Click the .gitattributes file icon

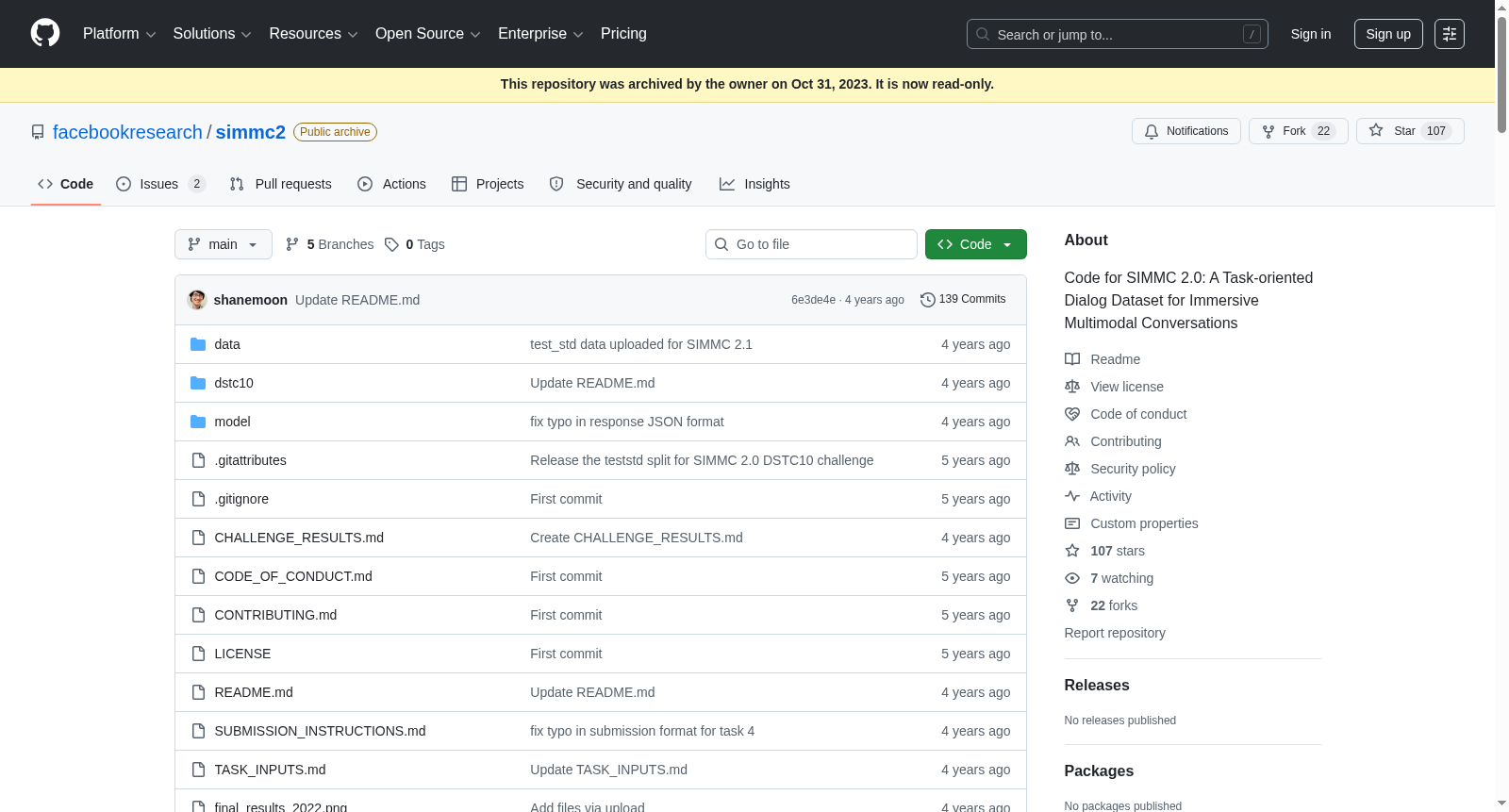click(198, 460)
